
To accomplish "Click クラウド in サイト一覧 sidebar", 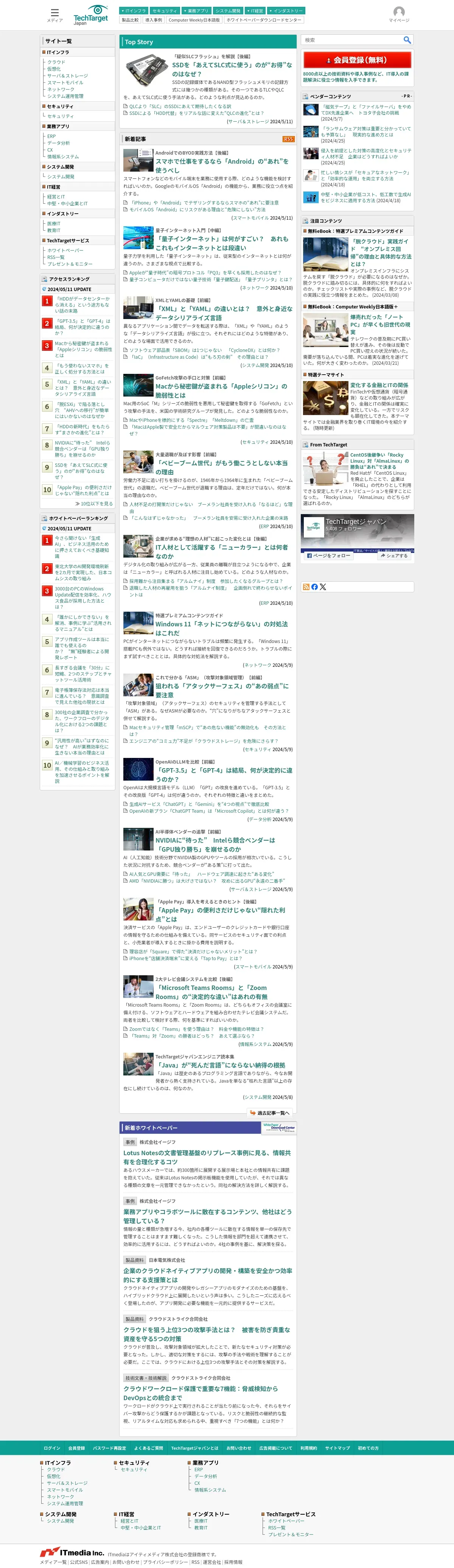I will pyautogui.click(x=56, y=62).
